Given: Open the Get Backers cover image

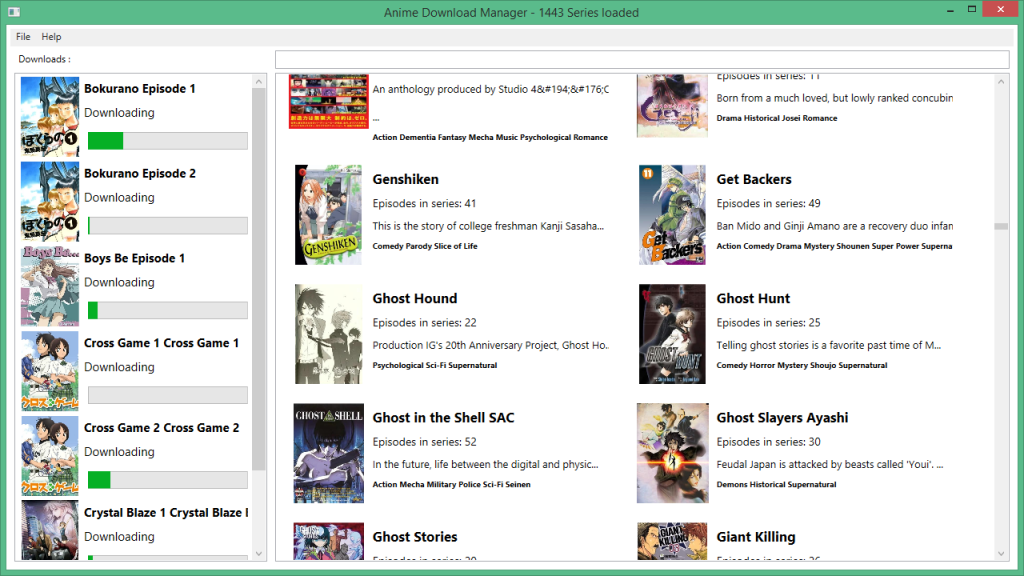Looking at the screenshot, I should pos(672,215).
